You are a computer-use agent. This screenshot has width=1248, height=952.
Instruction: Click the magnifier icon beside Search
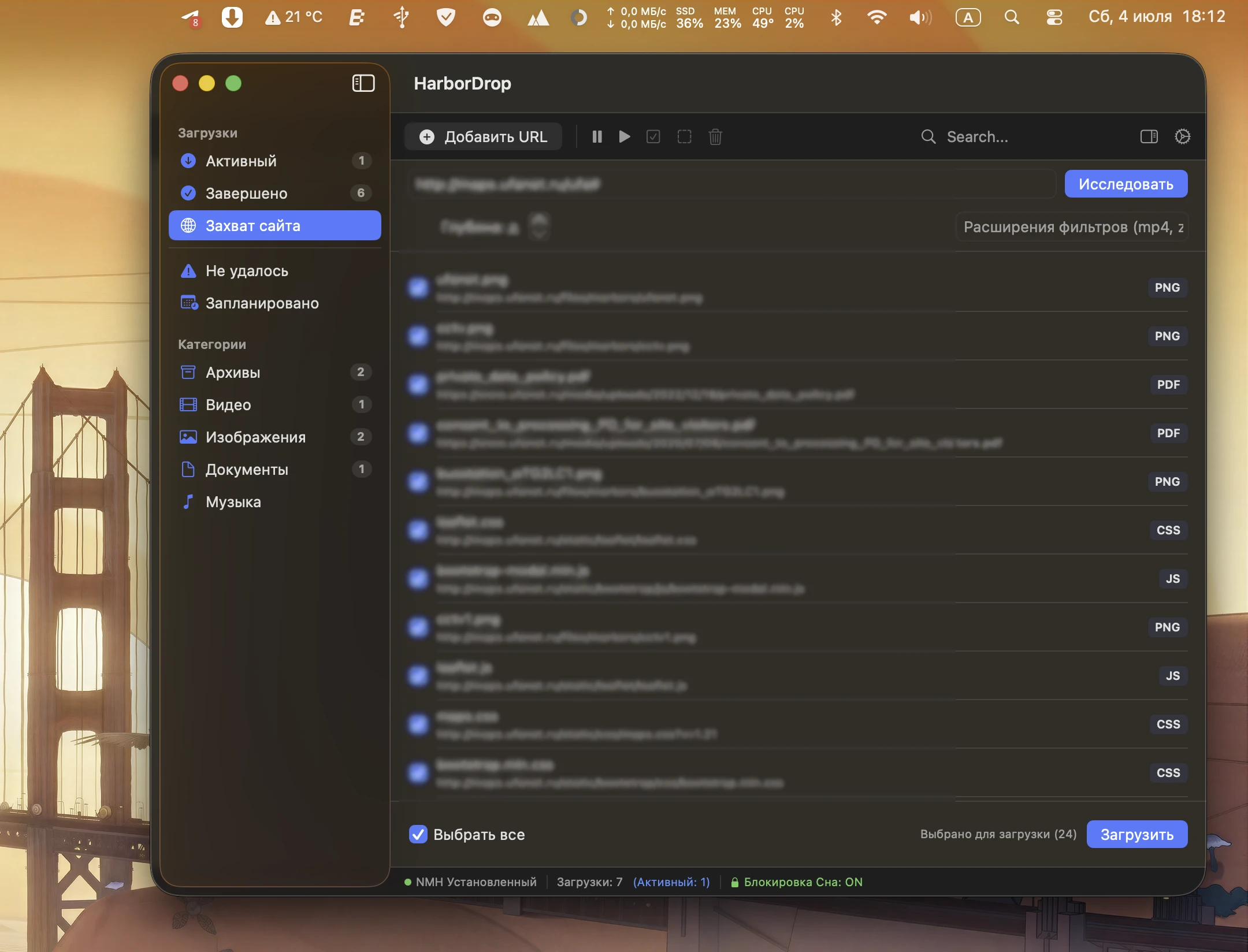click(x=928, y=137)
